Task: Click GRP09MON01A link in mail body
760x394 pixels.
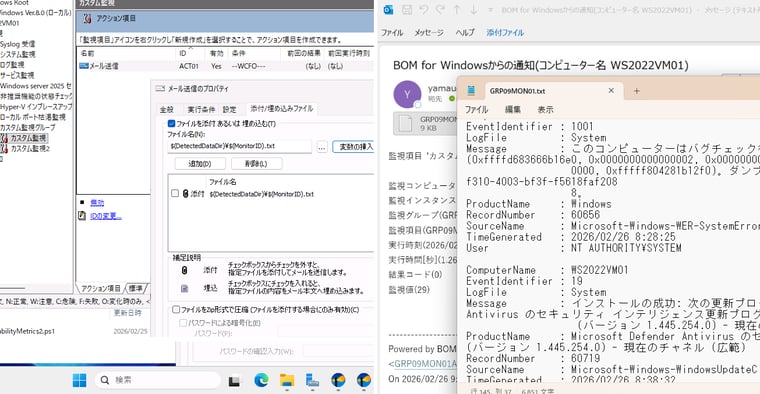Action: tap(426, 363)
